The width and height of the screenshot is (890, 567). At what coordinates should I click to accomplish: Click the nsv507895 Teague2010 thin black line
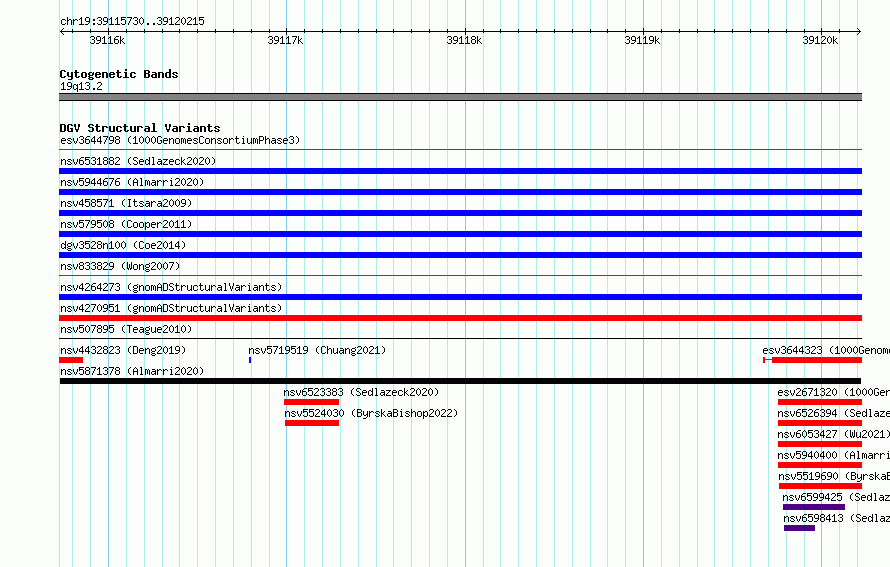tap(460, 339)
